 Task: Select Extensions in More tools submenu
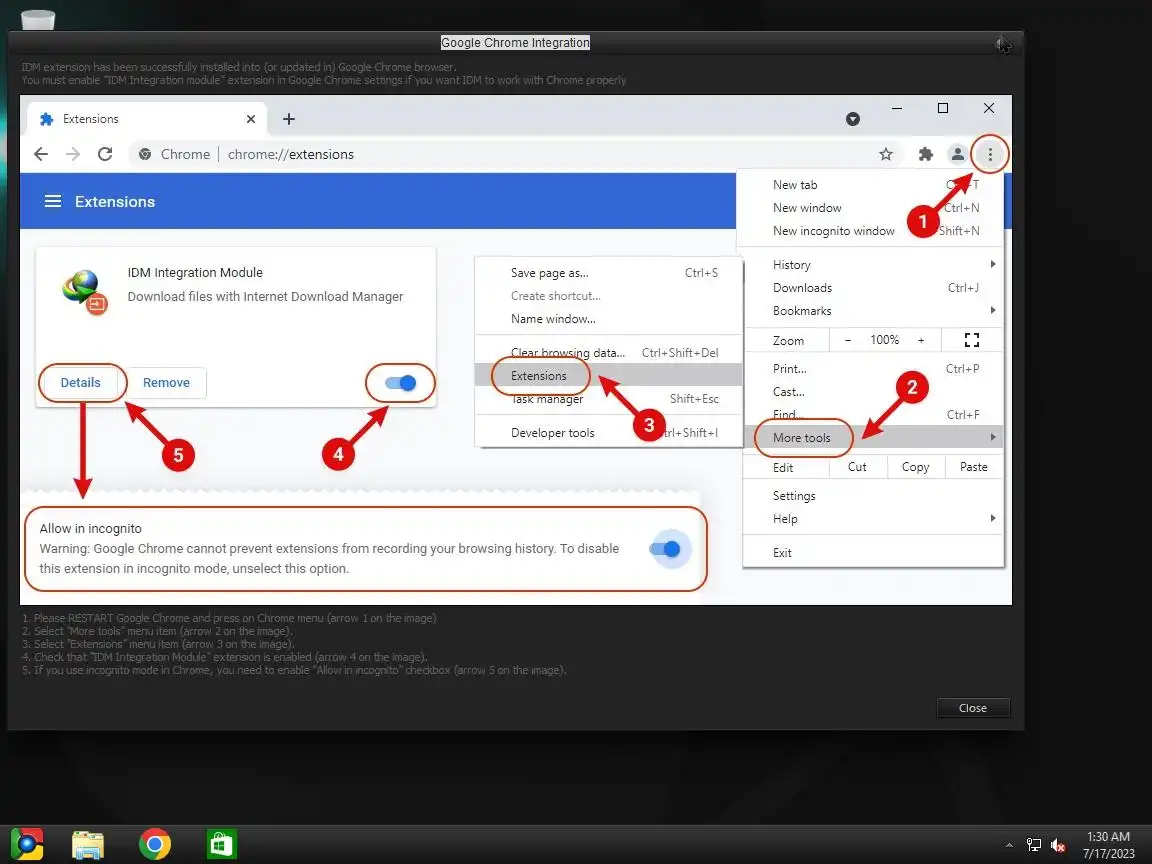pos(608,375)
